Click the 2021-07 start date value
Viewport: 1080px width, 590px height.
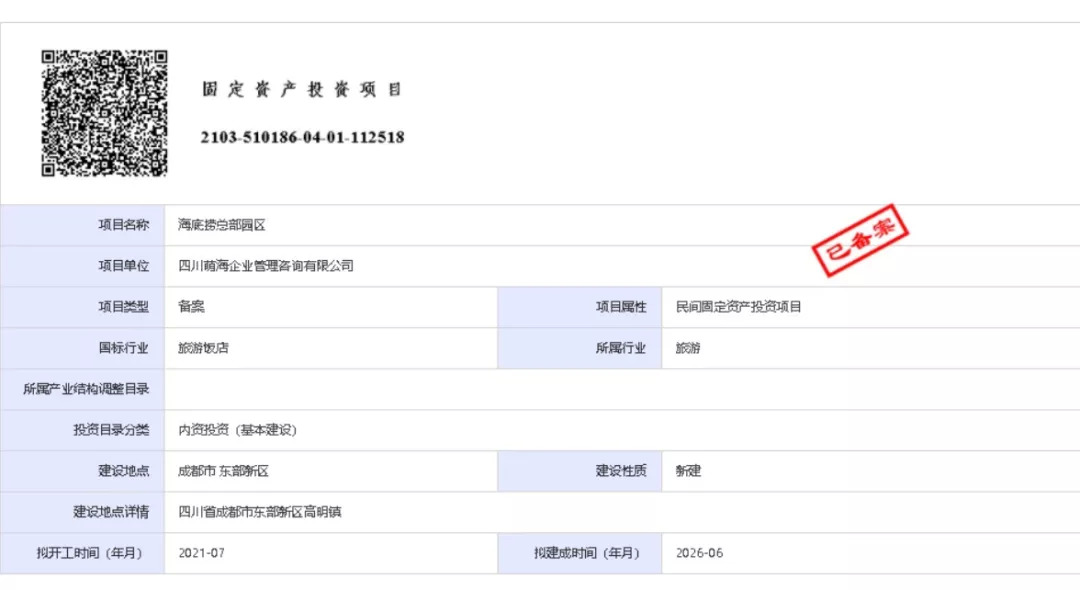coord(202,553)
